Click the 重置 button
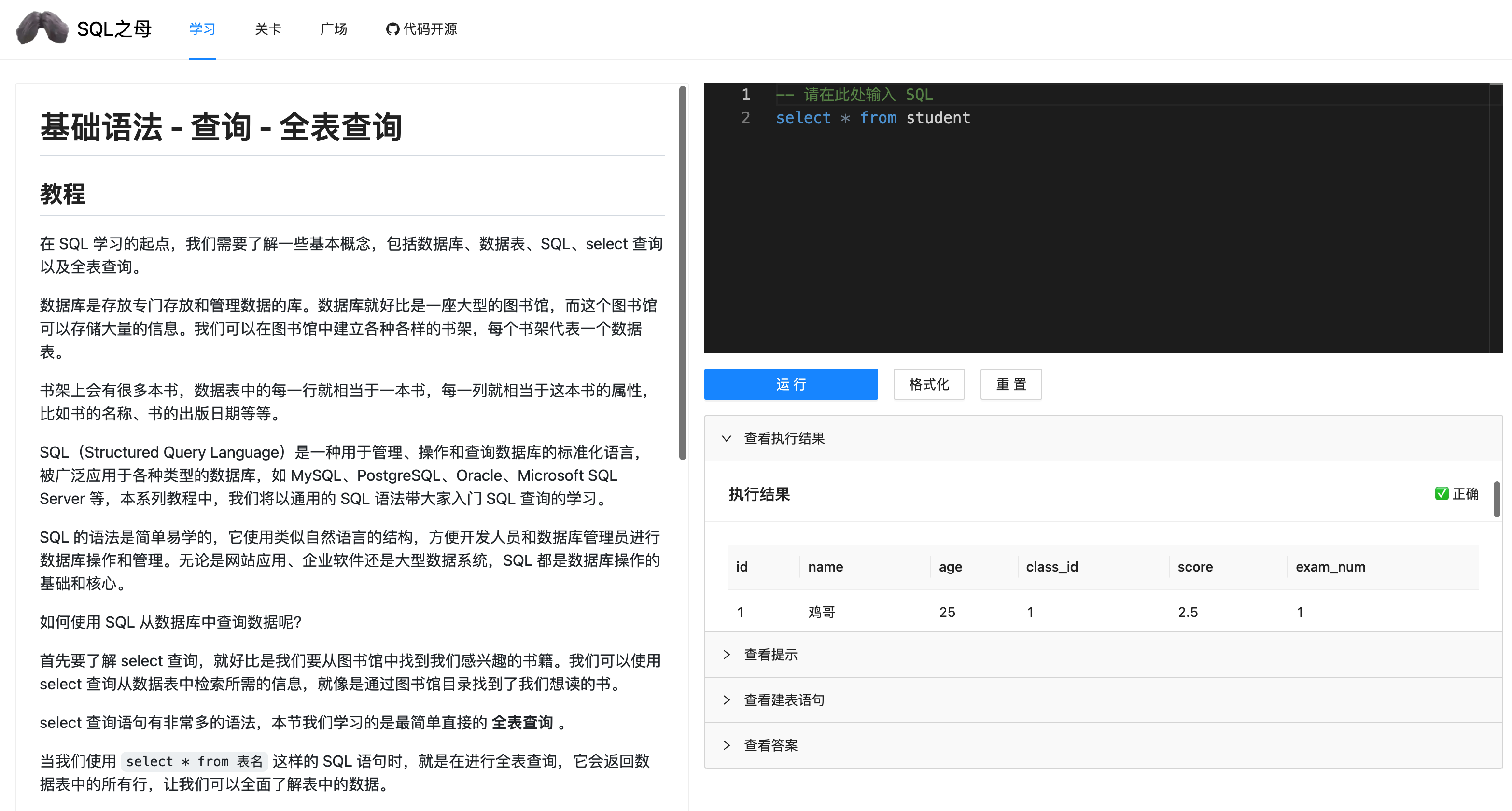 pyautogui.click(x=1011, y=384)
